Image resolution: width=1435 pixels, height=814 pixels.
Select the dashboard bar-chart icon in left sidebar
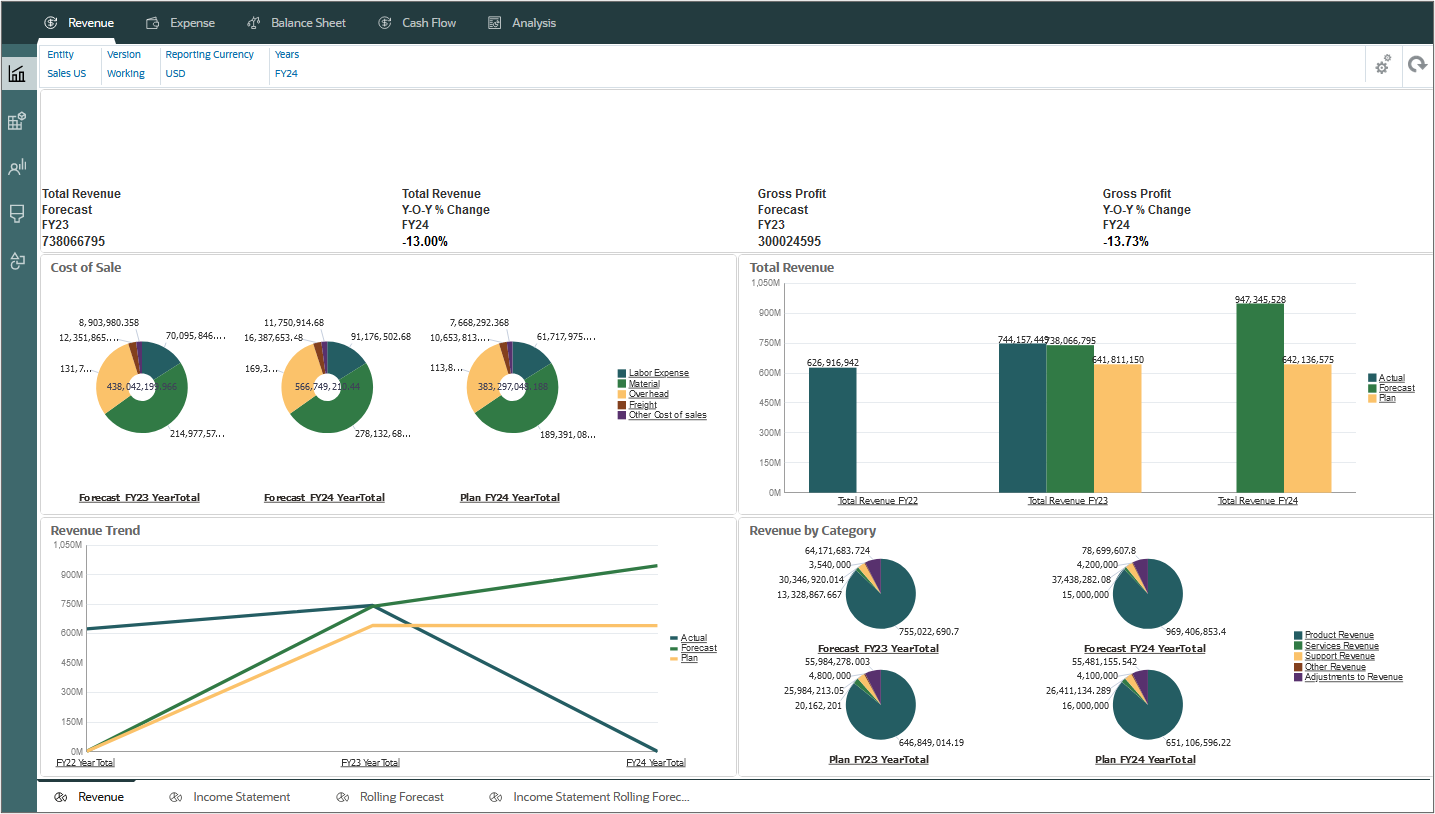point(18,73)
